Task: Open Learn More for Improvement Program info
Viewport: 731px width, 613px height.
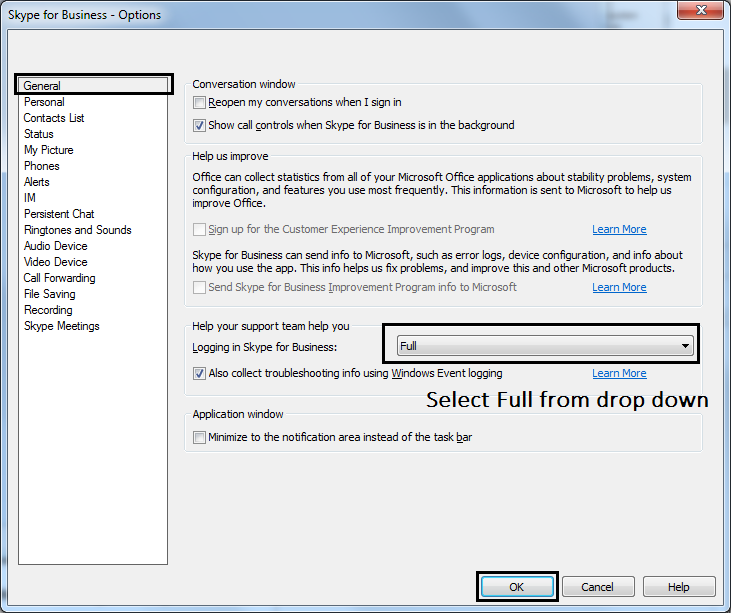Action: pos(619,287)
